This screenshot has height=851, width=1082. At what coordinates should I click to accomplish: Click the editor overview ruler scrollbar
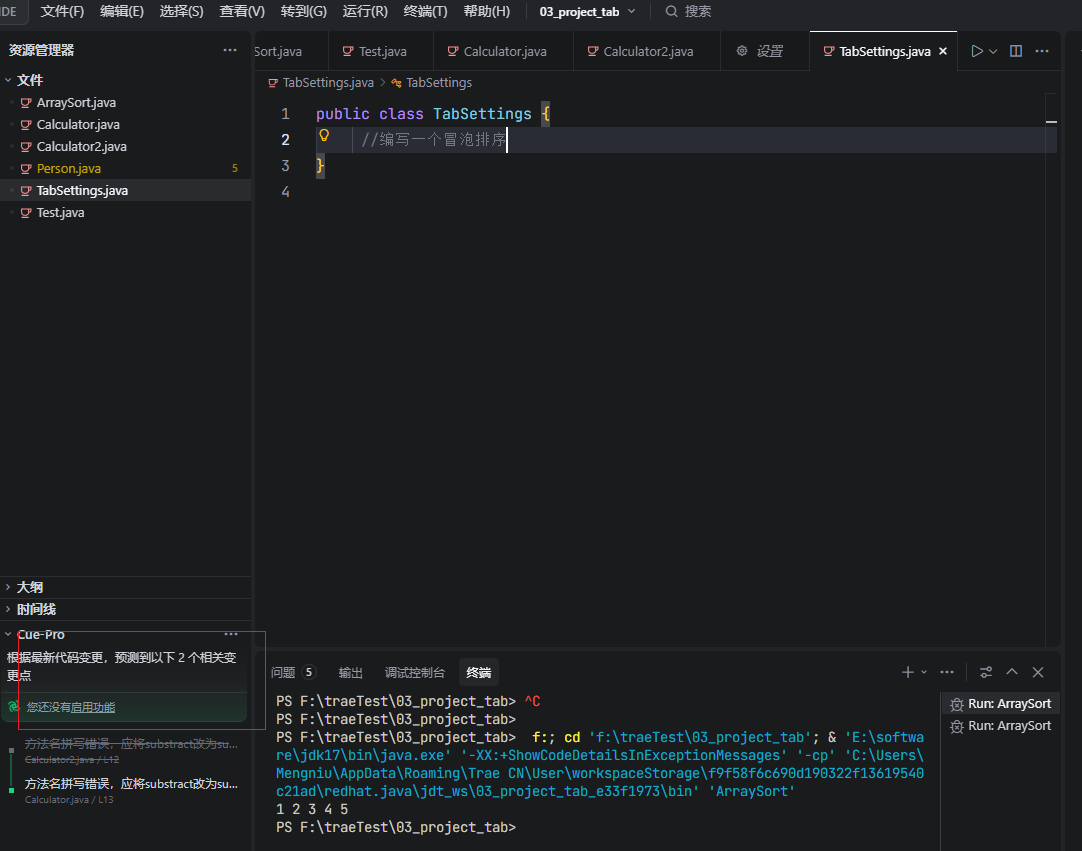[x=1051, y=369]
